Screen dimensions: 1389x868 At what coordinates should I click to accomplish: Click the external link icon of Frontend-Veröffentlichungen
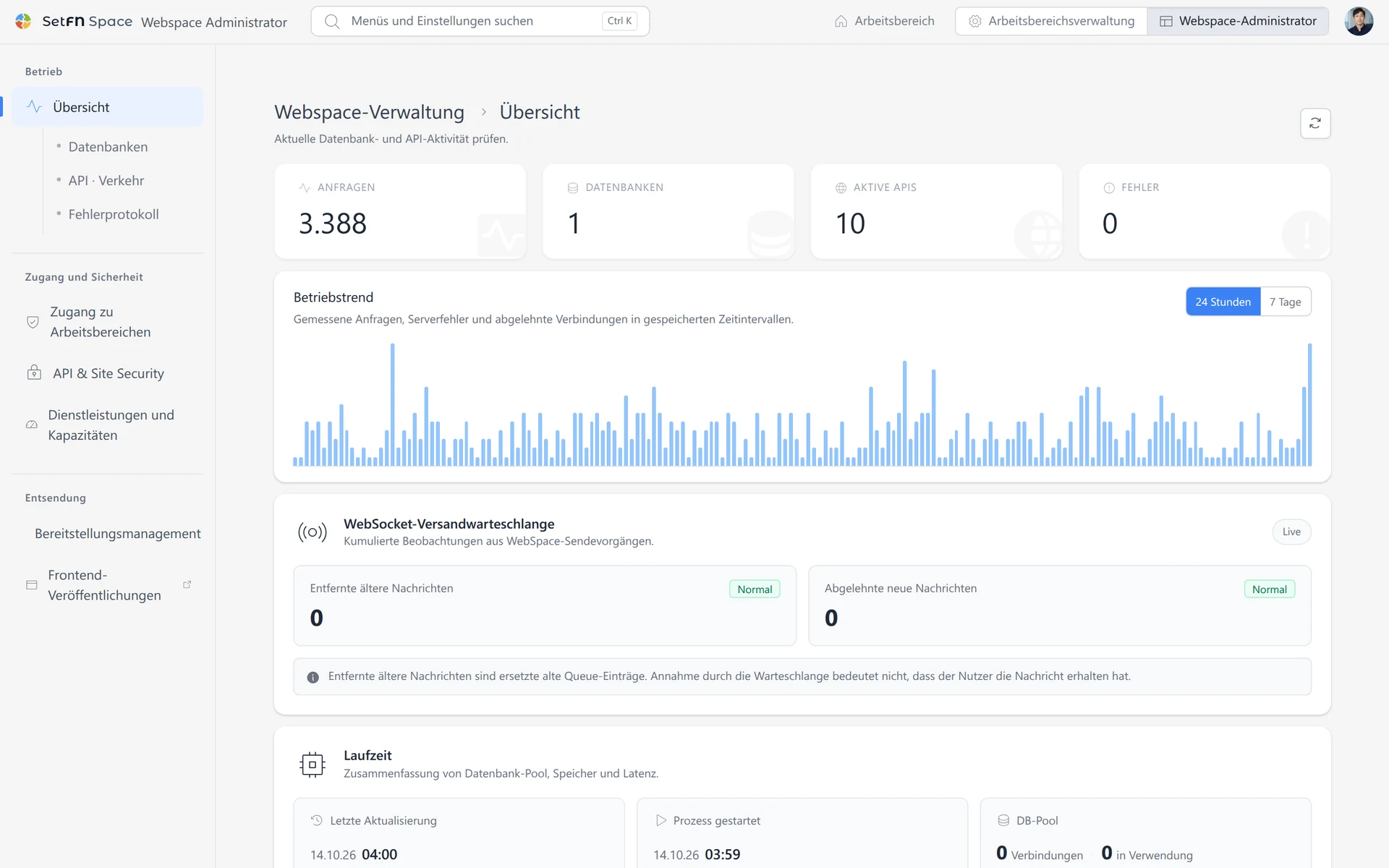tap(187, 584)
